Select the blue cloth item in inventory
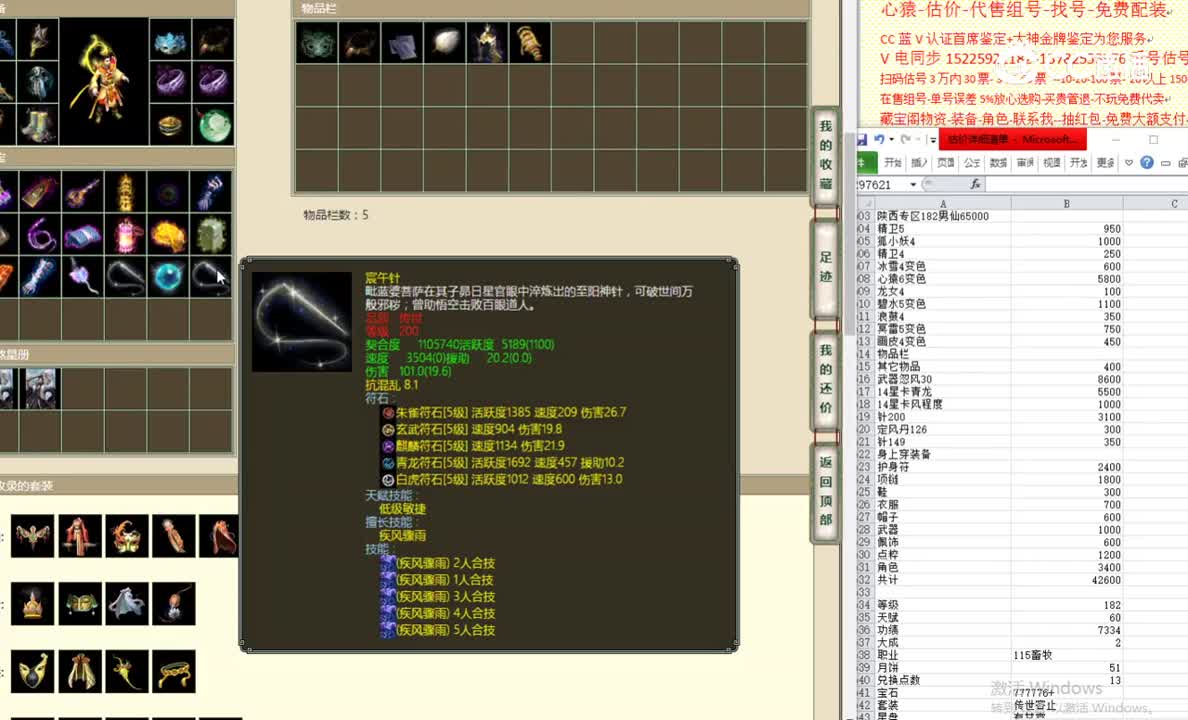 click(x=402, y=42)
